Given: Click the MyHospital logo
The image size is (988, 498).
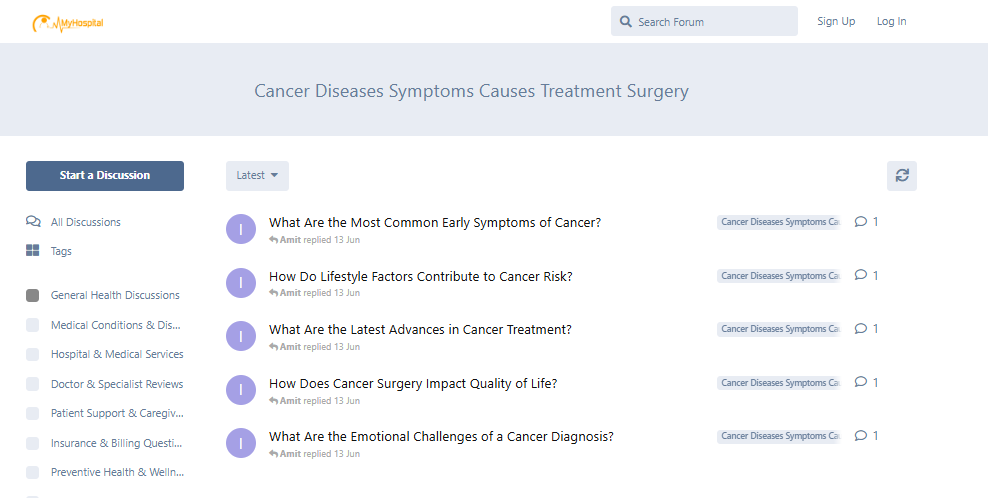Looking at the screenshot, I should [67, 23].
